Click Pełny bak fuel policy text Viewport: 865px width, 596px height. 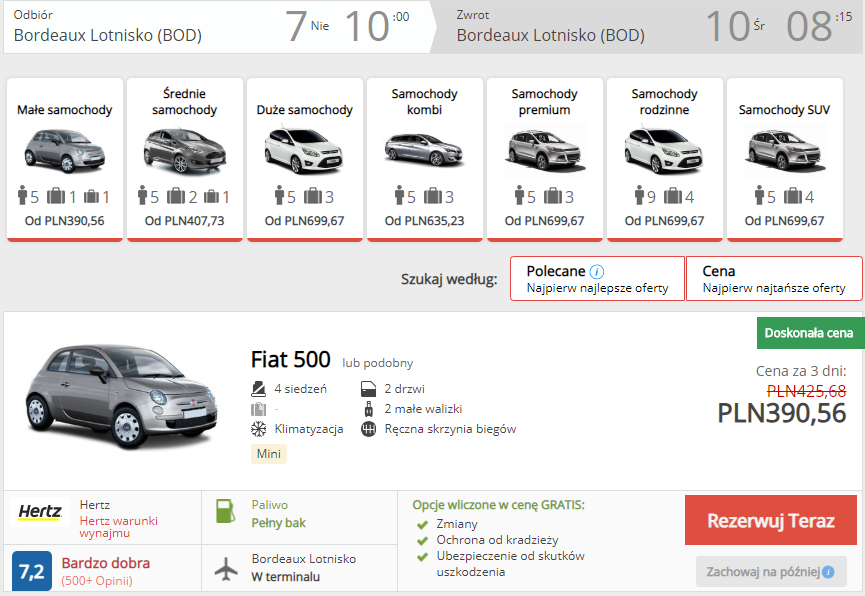(x=279, y=523)
